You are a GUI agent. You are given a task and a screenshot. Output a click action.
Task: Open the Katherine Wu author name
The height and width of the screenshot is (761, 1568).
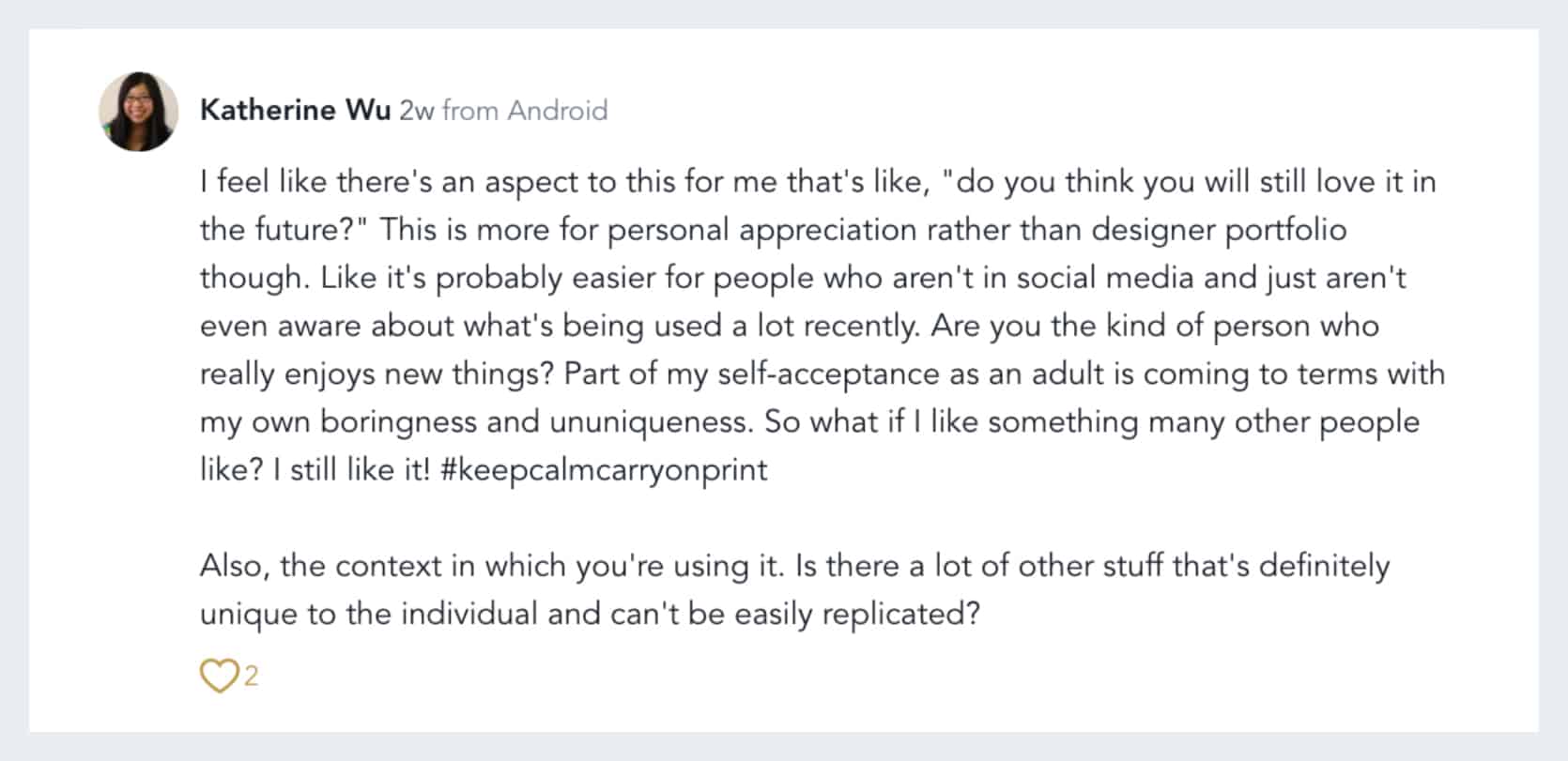[296, 110]
